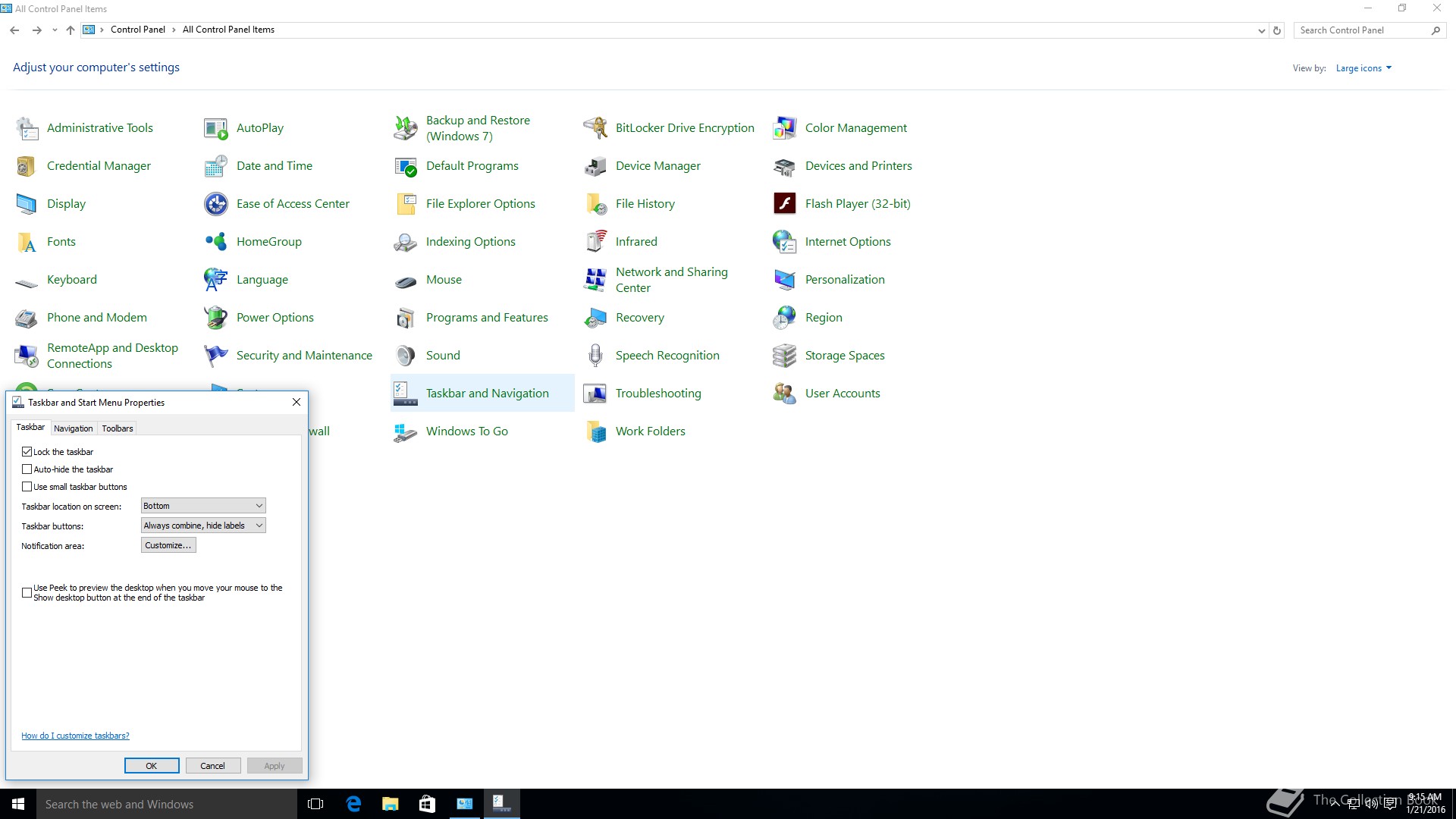Screen dimensions: 1456x819
Task: Switch to the Toolbars tab
Action: 118,428
